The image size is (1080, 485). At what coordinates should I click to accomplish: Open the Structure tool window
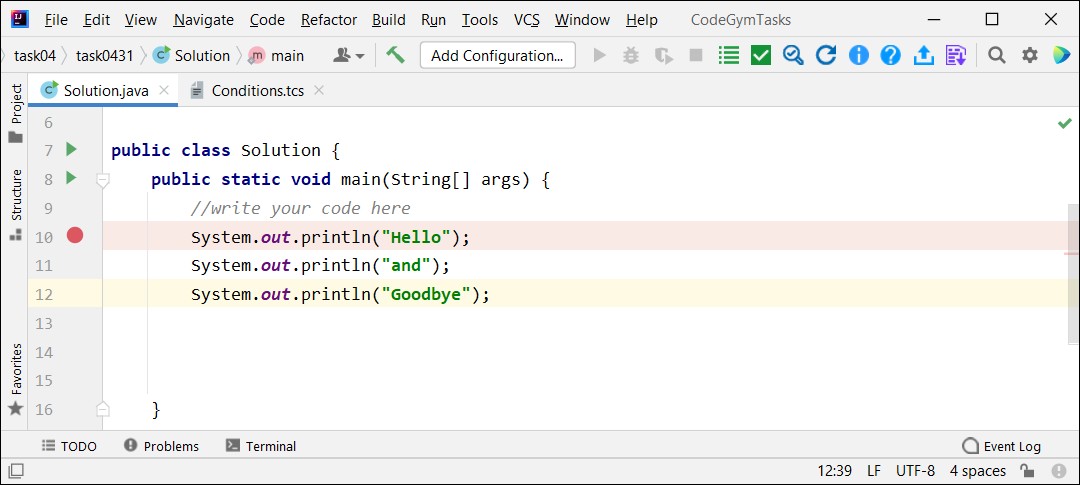click(x=16, y=205)
